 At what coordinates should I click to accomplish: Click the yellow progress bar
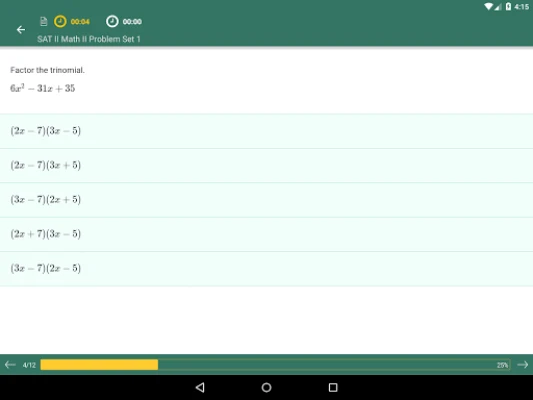coord(99,365)
